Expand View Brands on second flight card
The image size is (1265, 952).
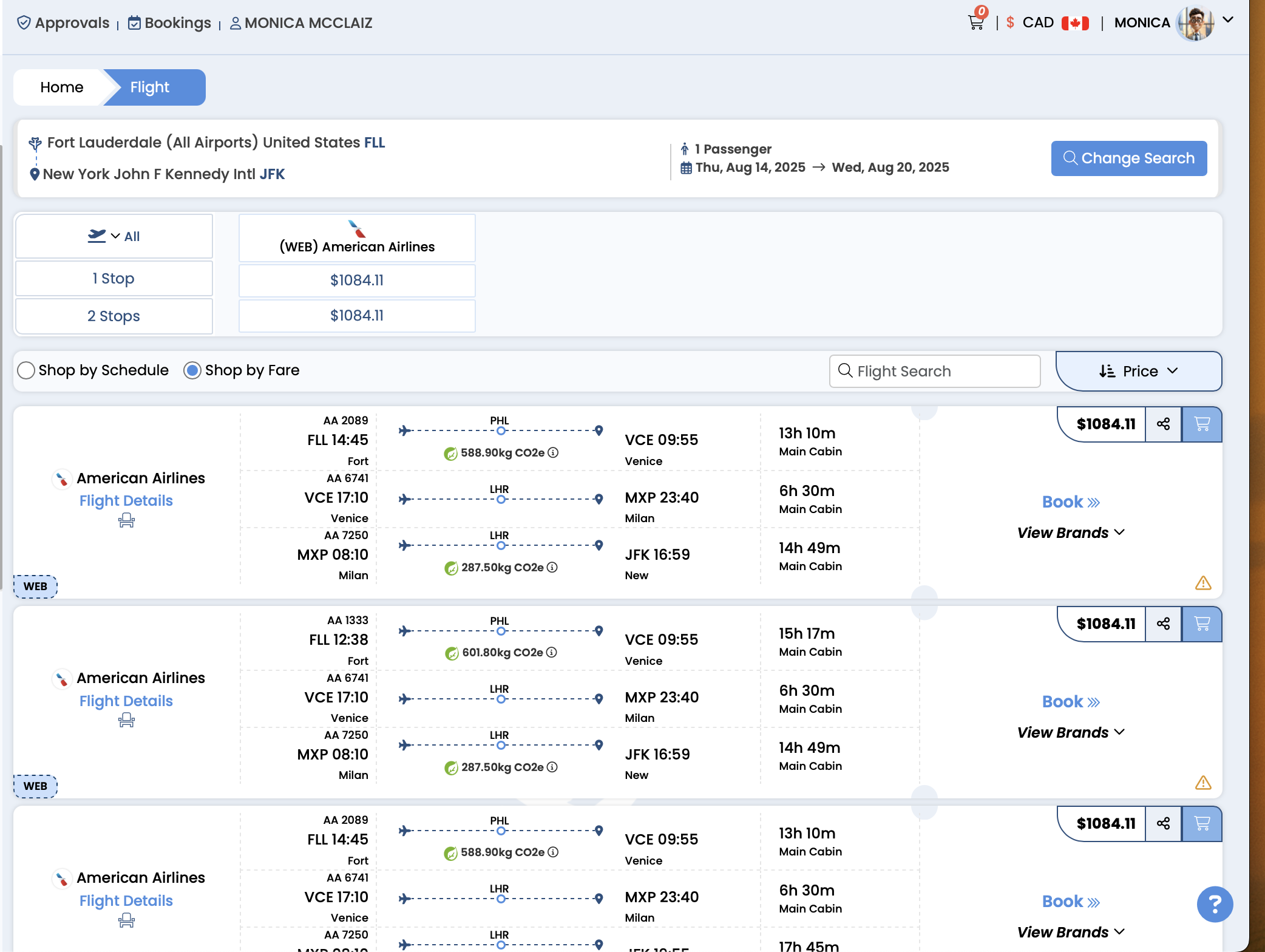tap(1071, 732)
